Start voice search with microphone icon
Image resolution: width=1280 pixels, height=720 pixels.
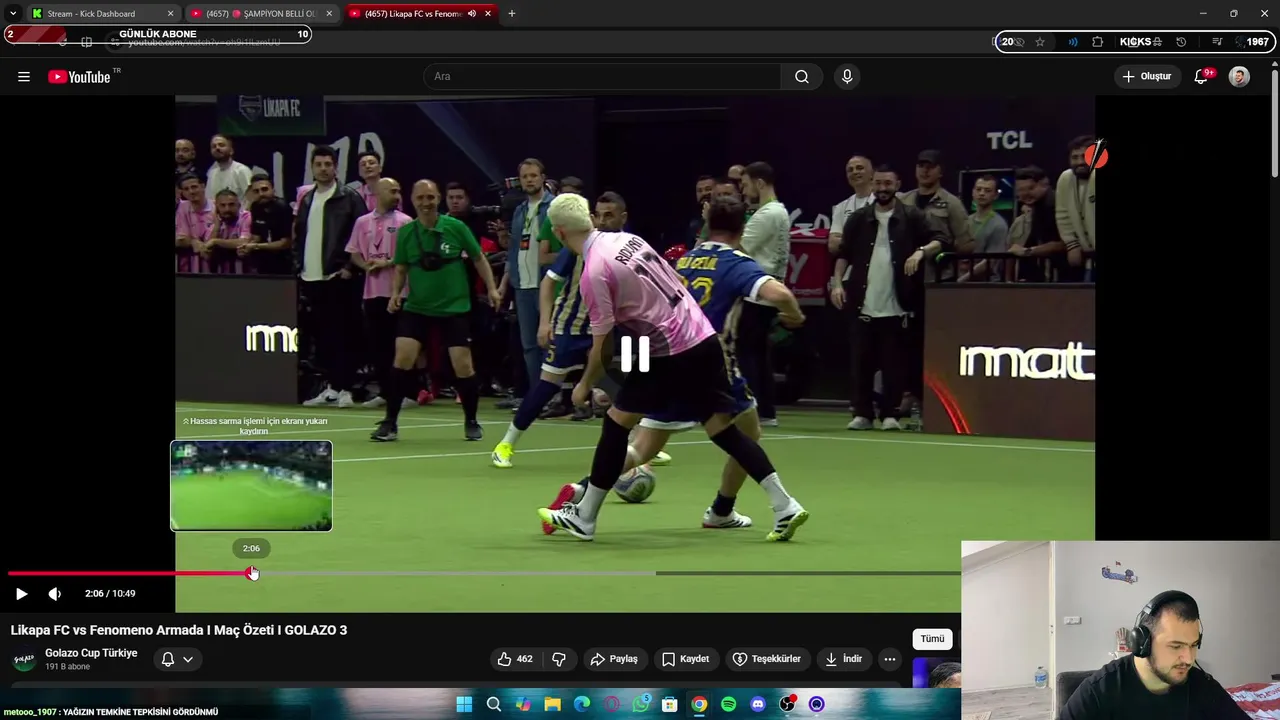(x=847, y=76)
